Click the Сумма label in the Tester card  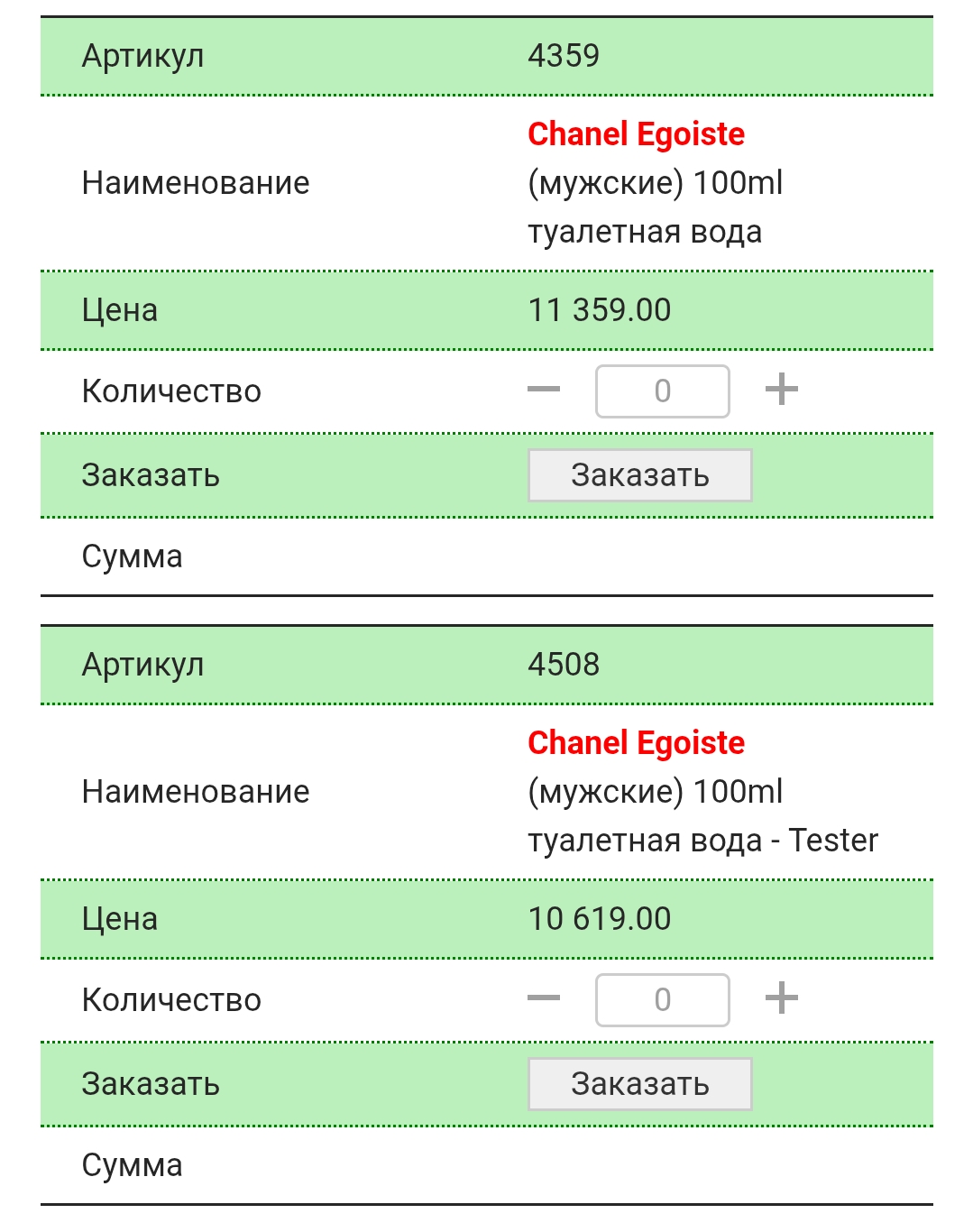[x=133, y=1165]
